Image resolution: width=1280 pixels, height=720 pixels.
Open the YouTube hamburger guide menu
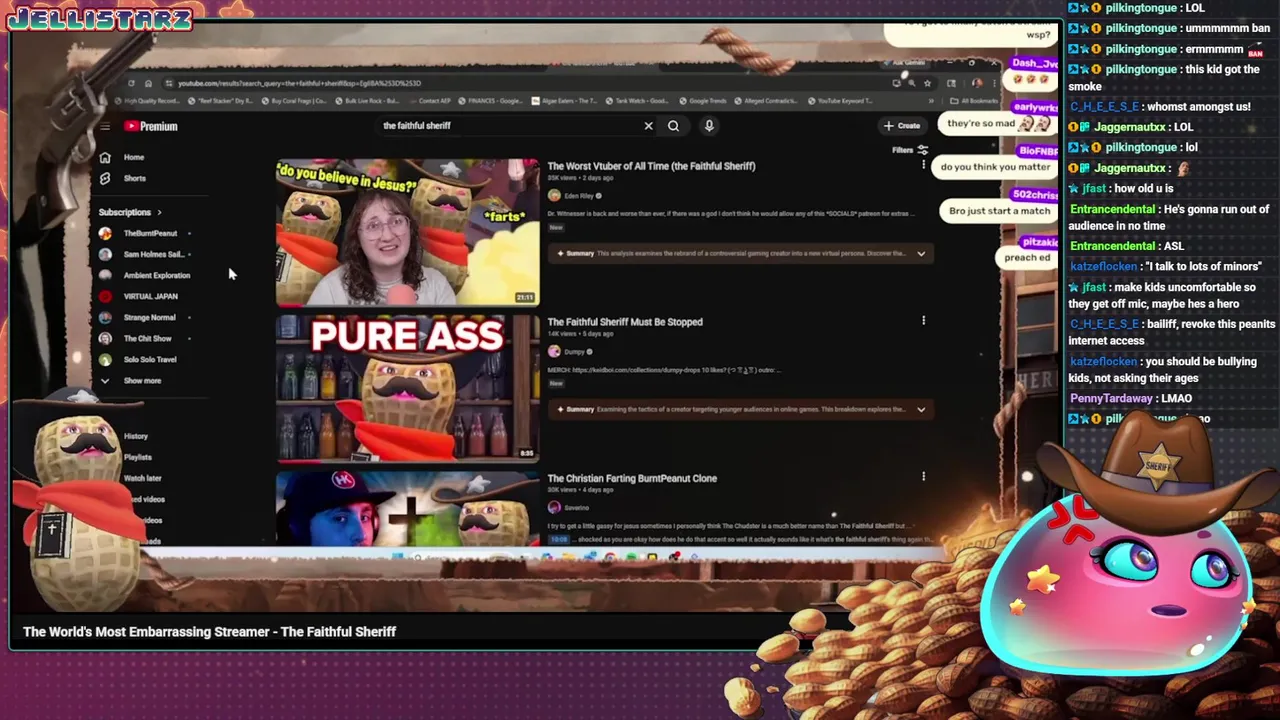click(105, 127)
